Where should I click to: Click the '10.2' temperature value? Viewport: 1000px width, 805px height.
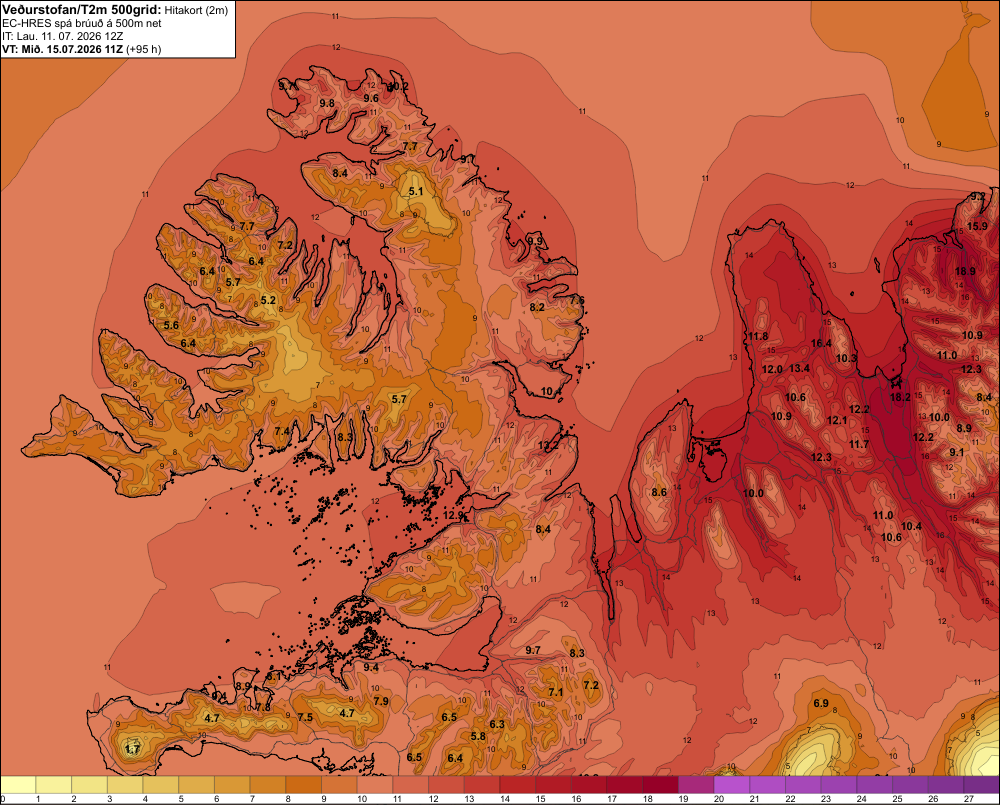(399, 86)
